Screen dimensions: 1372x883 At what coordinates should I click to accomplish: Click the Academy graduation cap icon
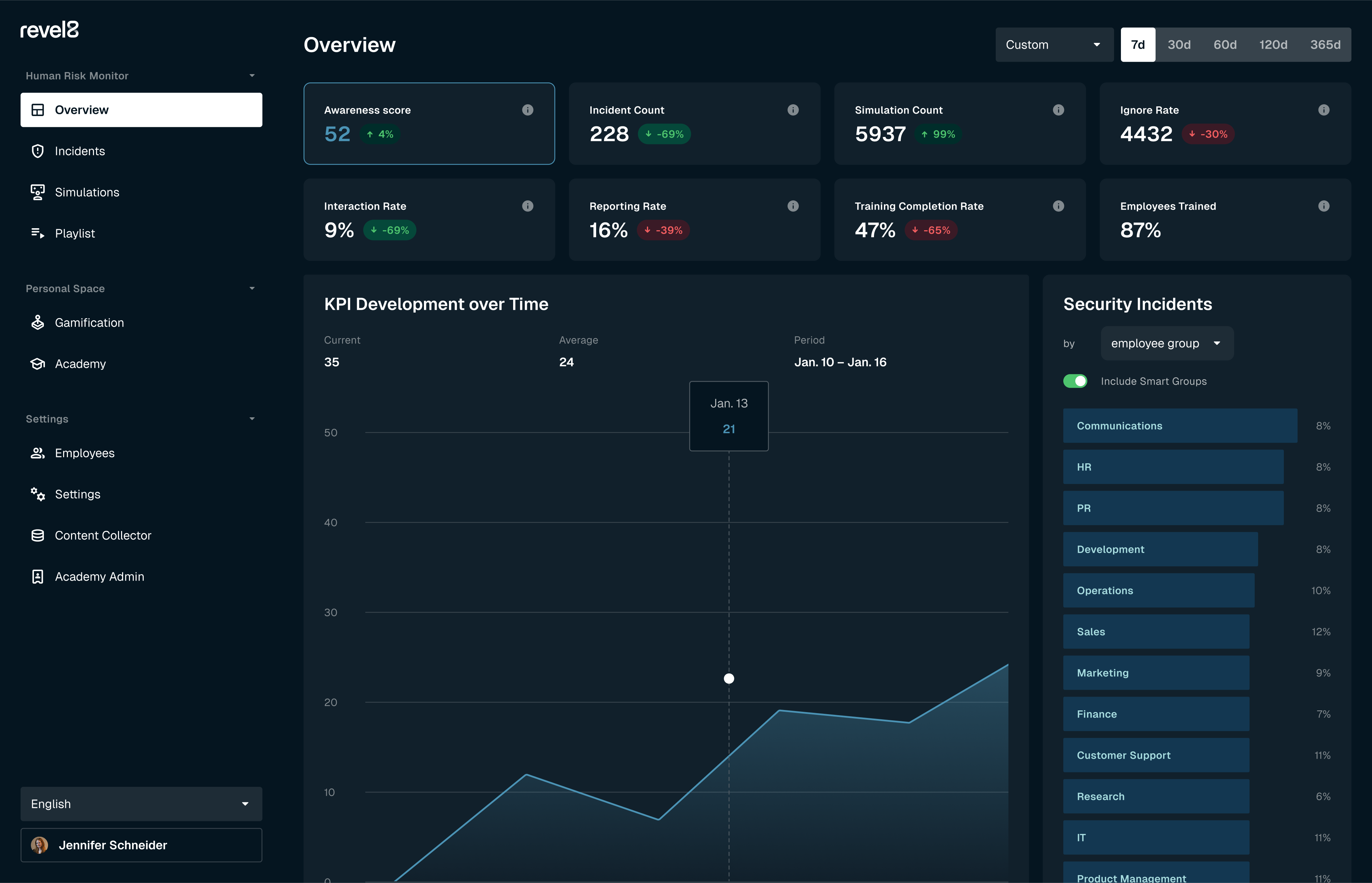pos(37,363)
